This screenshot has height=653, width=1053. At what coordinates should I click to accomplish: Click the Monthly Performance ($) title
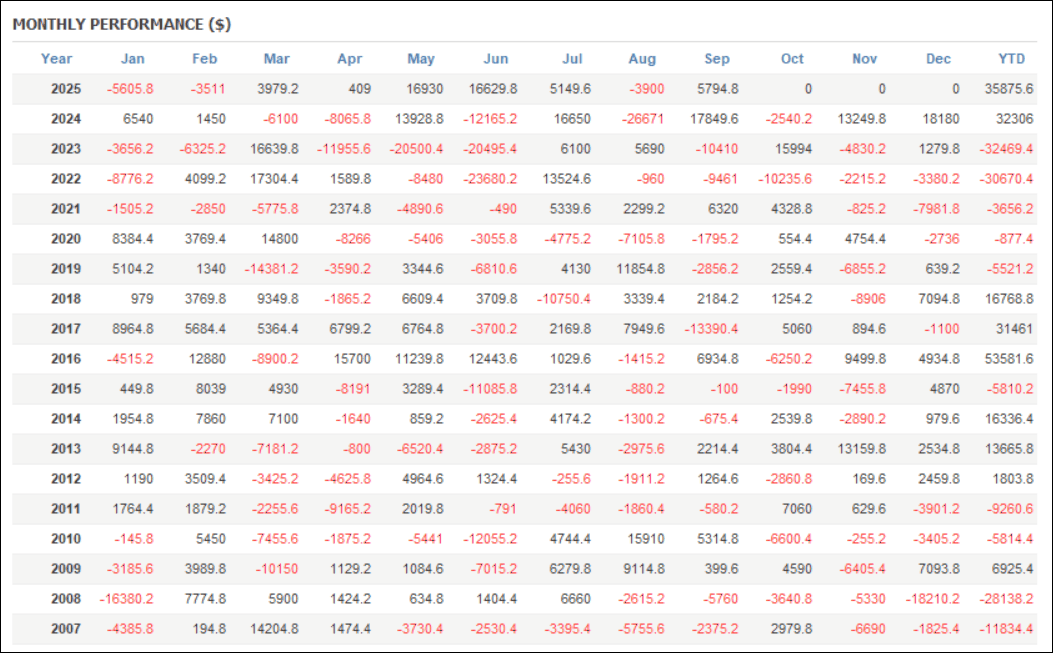click(x=121, y=23)
